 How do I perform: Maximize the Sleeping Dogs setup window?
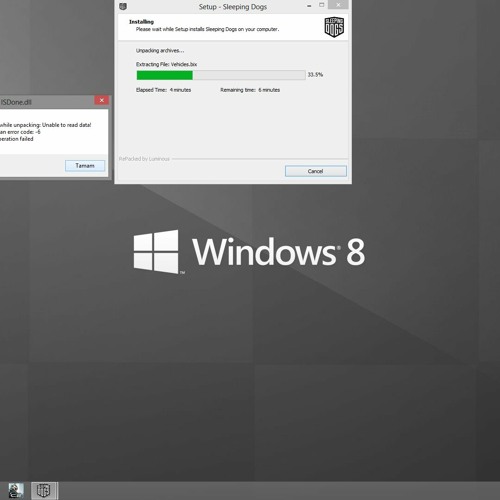click(322, 5)
